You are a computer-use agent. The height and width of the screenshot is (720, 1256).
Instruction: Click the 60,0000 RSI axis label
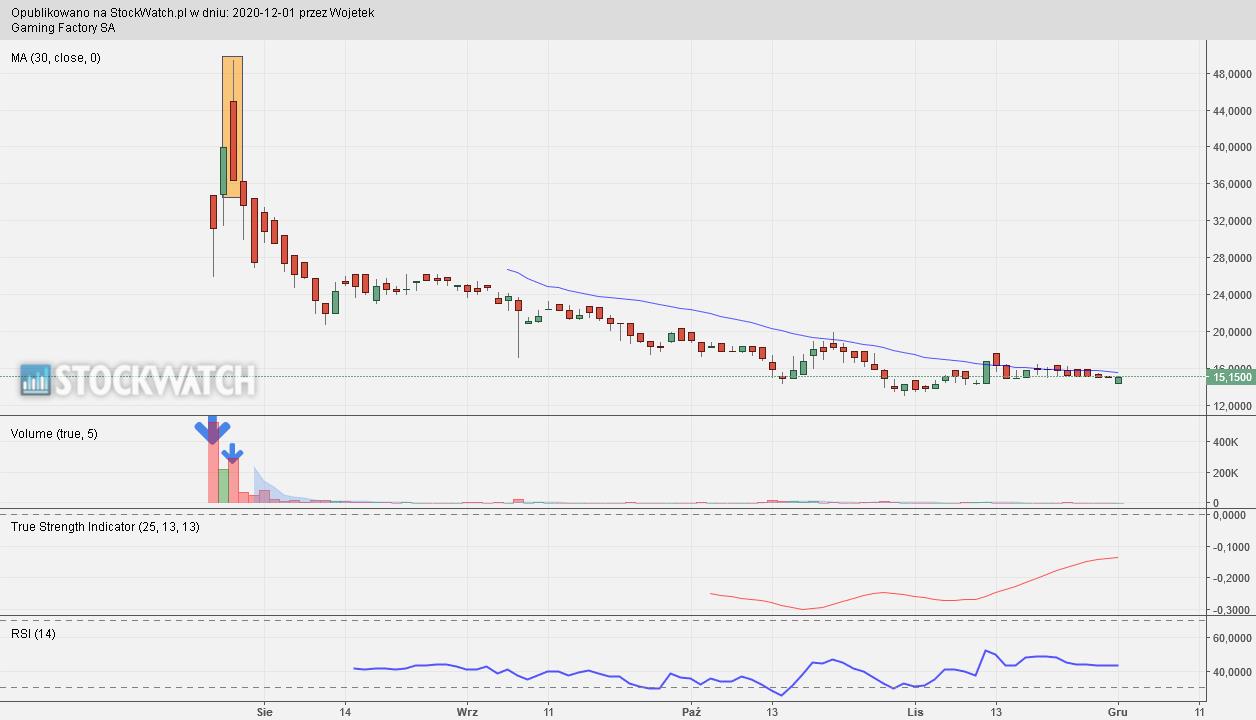[x=1233, y=638]
